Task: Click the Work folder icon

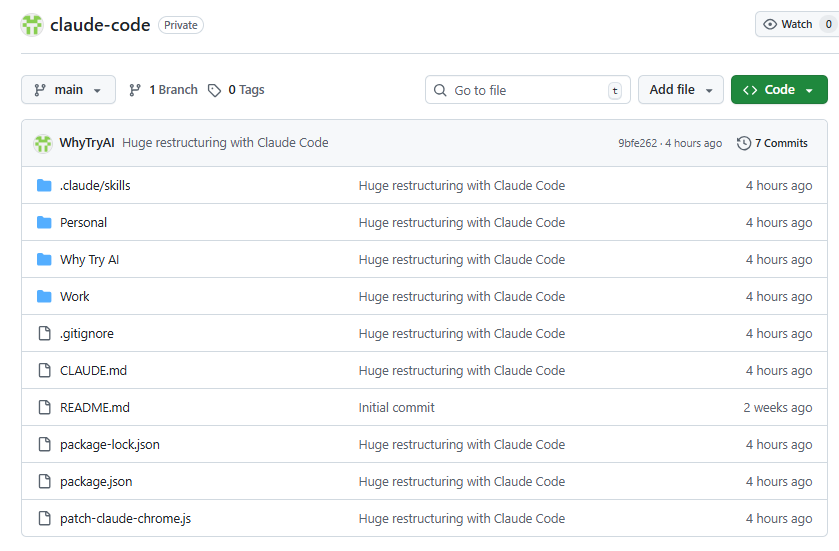Action: pyautogui.click(x=44, y=296)
